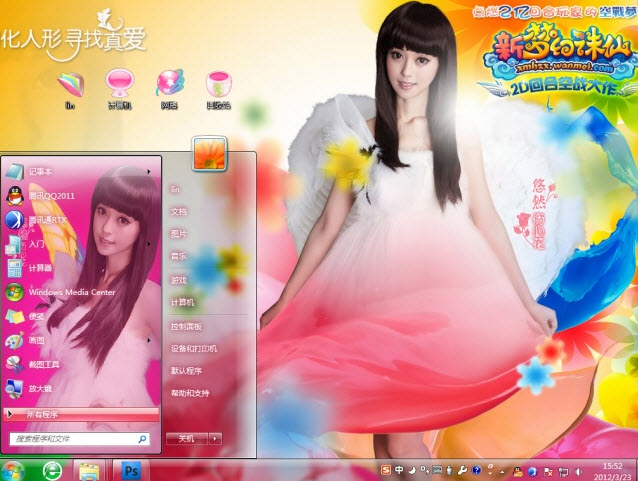Click the clock showing 15:52
The image size is (638, 481).
click(612, 466)
